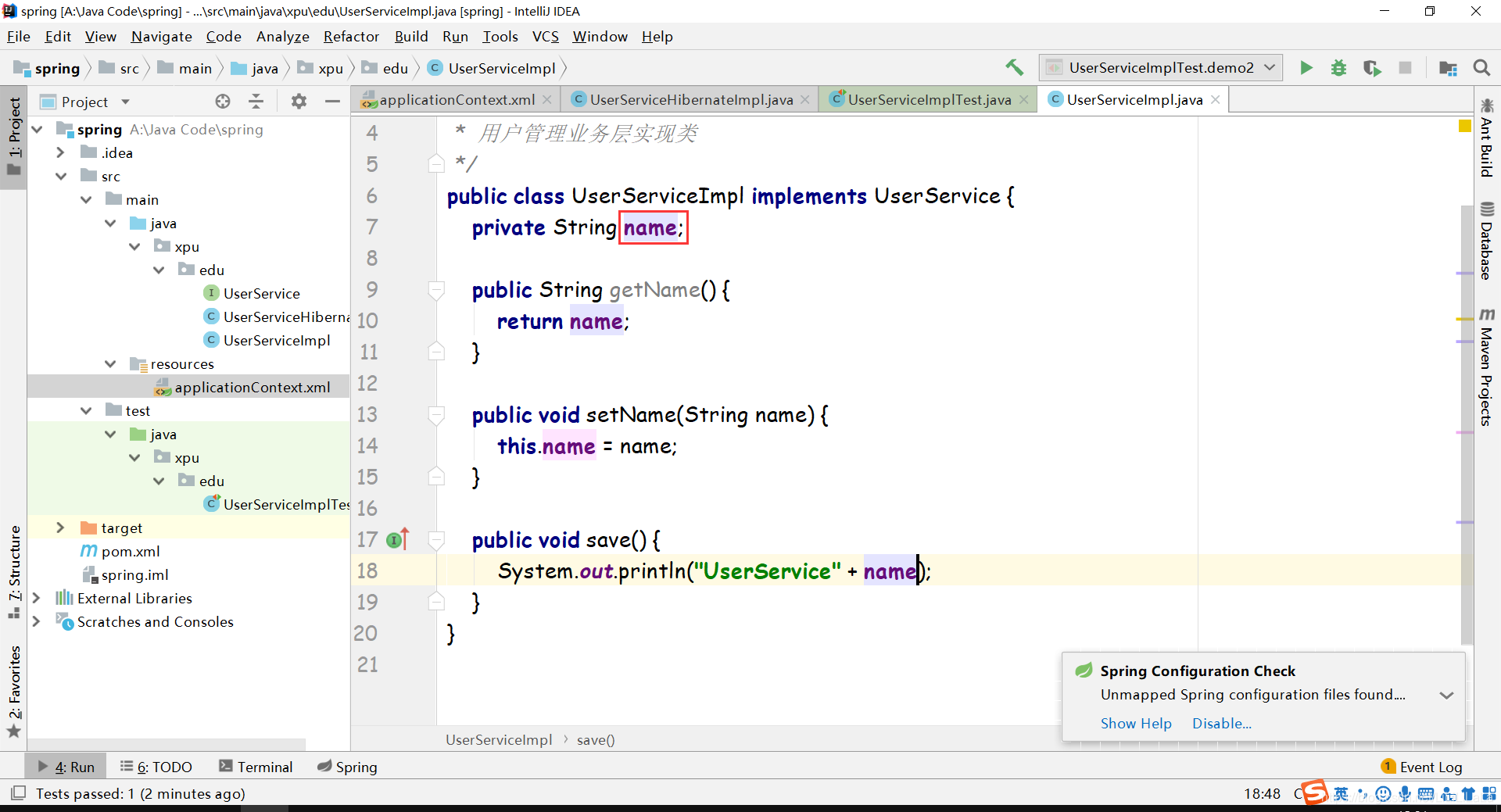Collapse the resources folder

click(x=110, y=363)
